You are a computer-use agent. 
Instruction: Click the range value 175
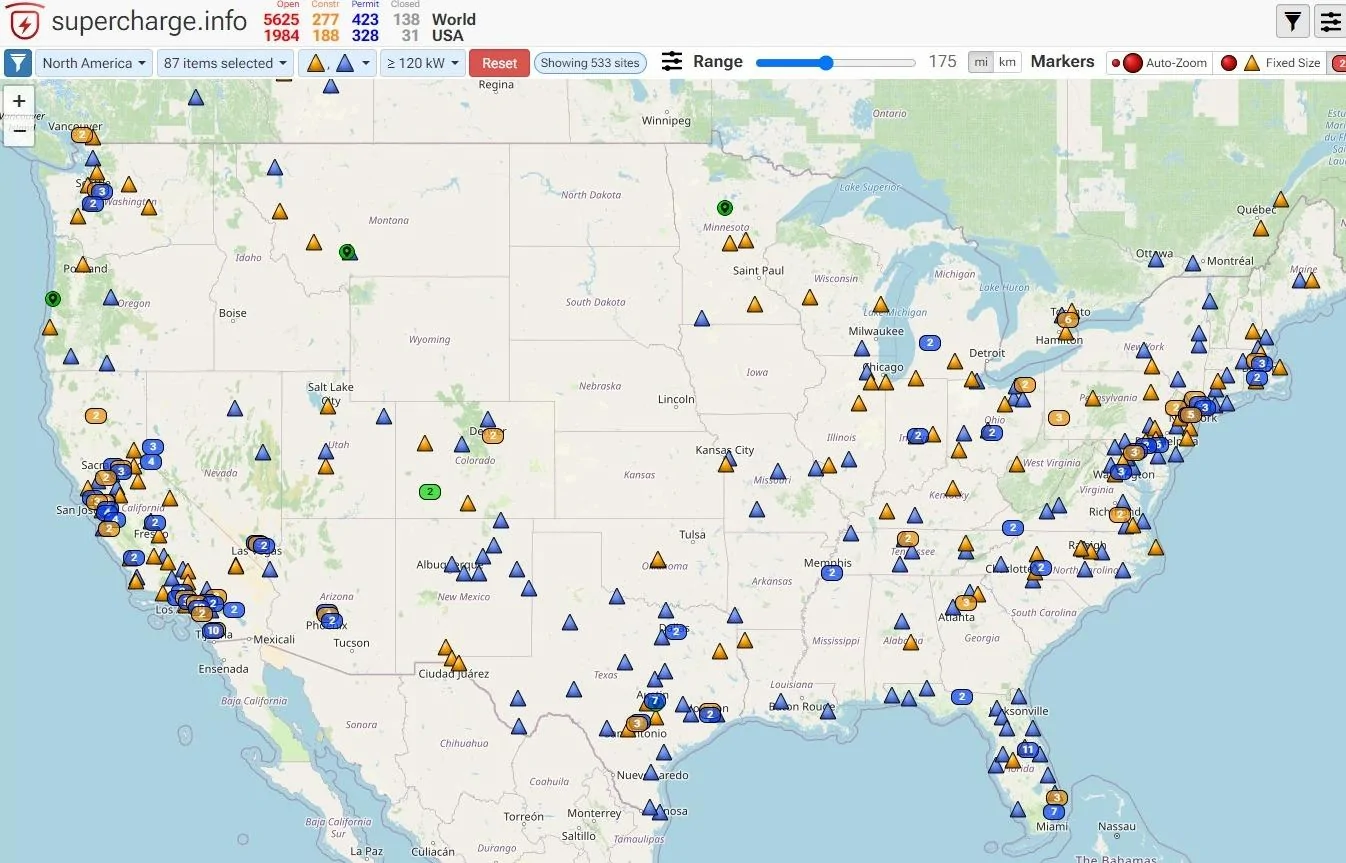tap(942, 62)
